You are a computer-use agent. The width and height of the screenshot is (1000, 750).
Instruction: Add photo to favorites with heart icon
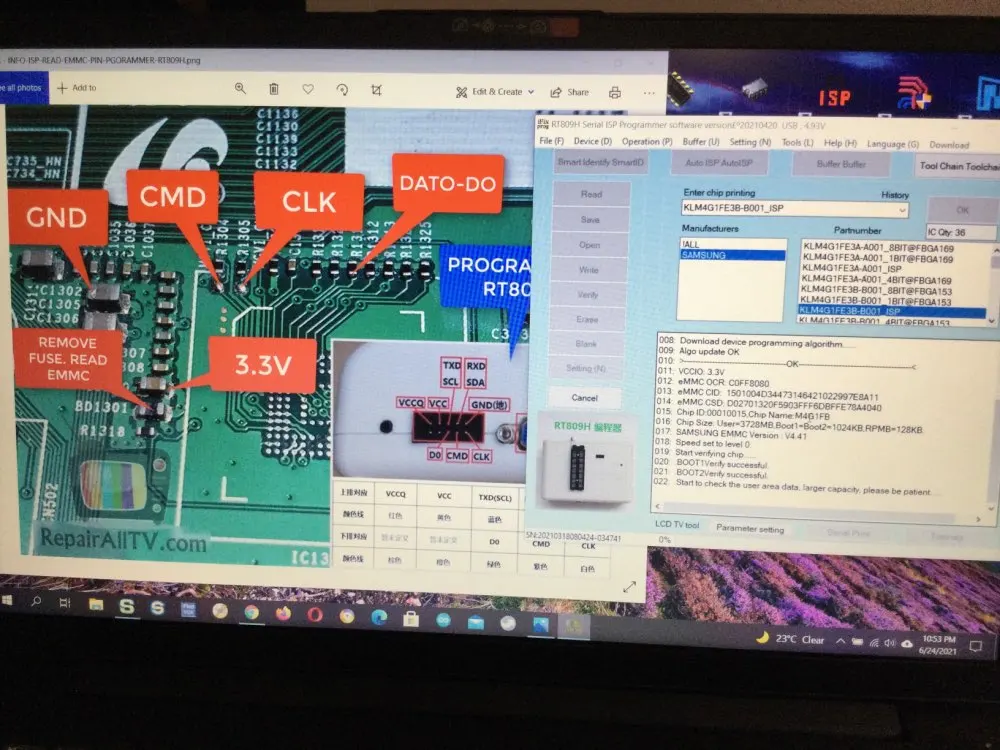(x=308, y=89)
